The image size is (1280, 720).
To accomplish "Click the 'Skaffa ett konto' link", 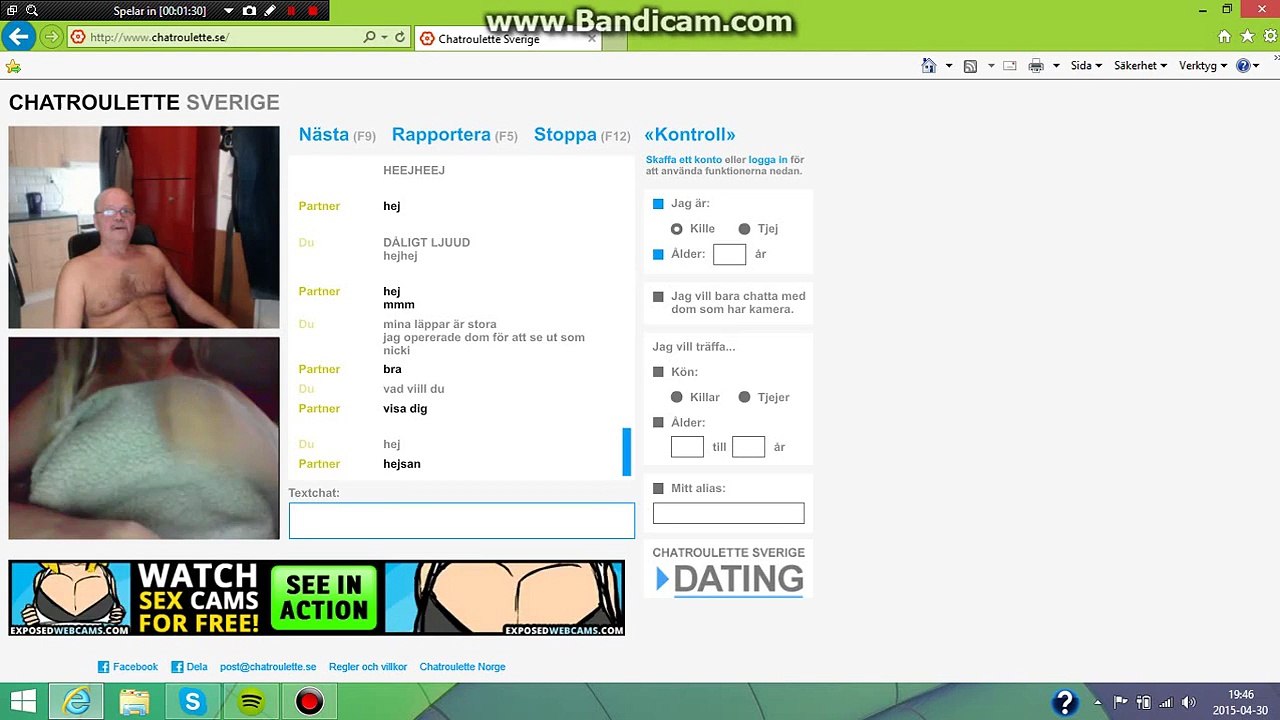I will coord(684,160).
